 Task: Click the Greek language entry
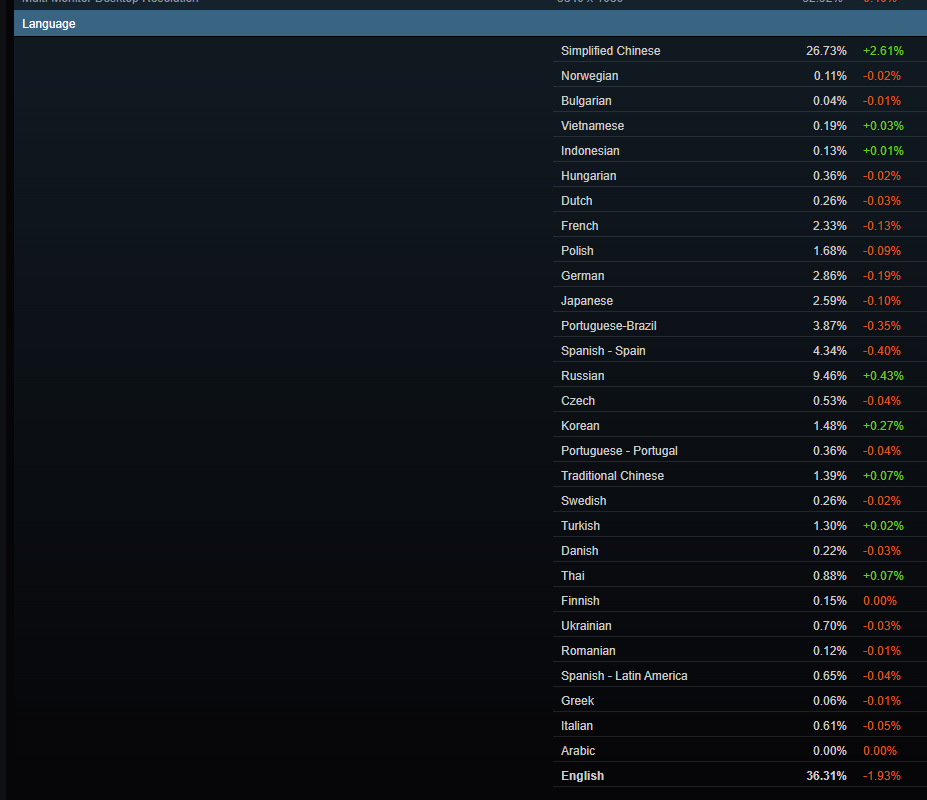(x=577, y=701)
